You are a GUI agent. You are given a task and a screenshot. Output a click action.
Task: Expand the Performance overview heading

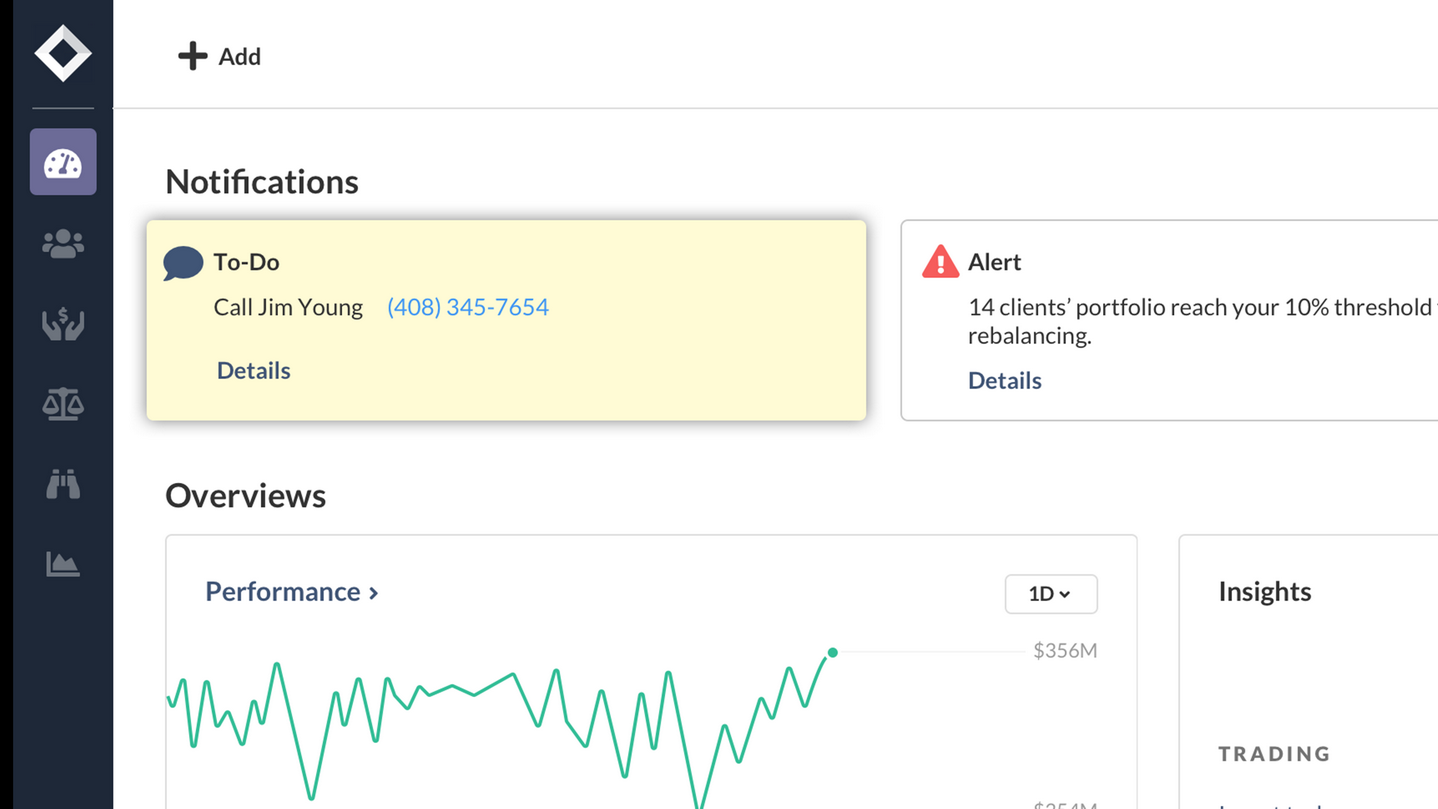(291, 592)
